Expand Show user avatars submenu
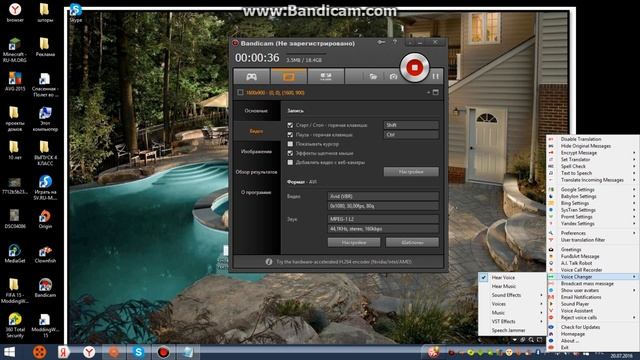The image size is (640, 360). [x=593, y=290]
